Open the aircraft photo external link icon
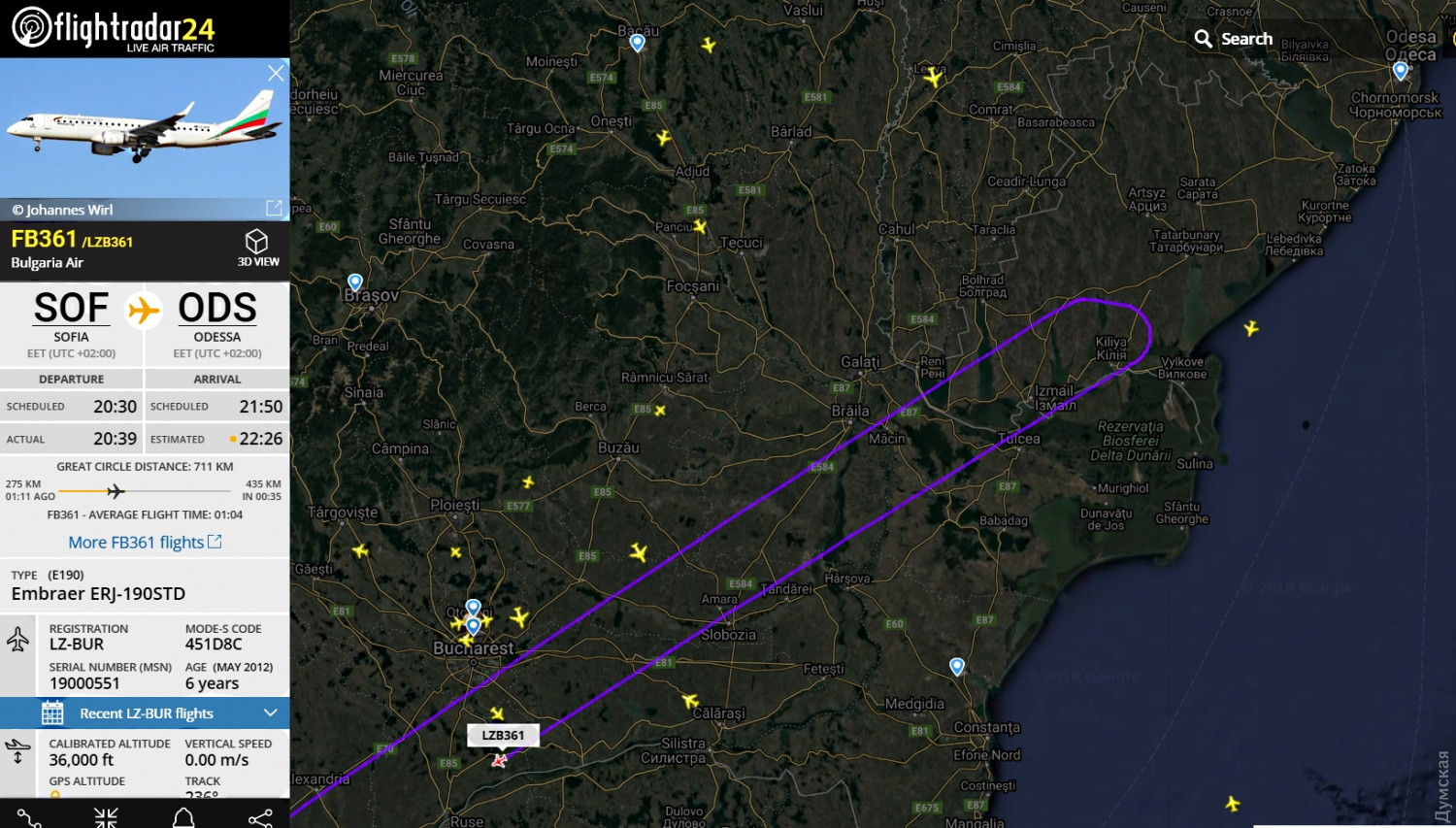 [274, 208]
